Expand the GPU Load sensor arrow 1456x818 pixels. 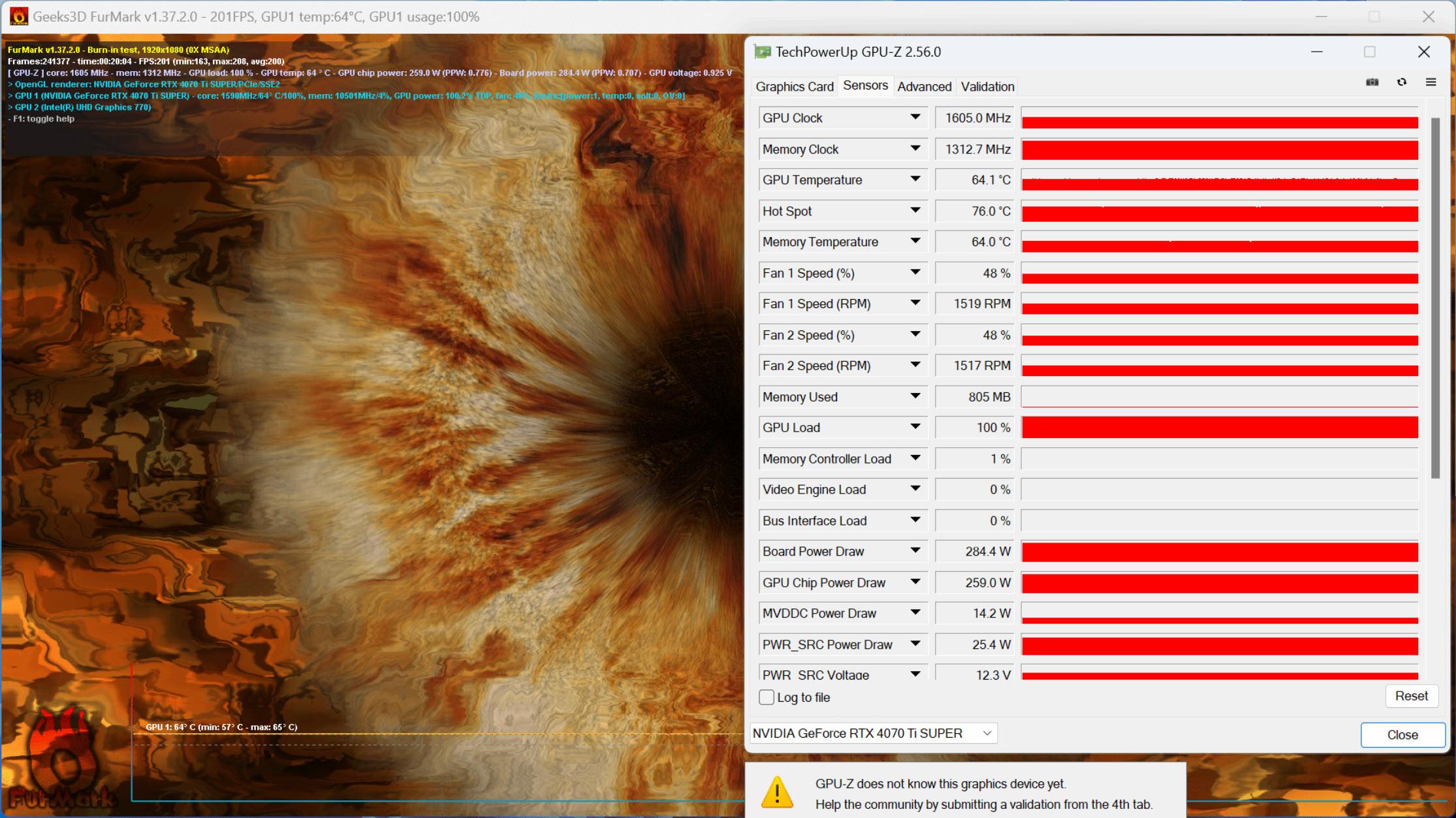(x=916, y=427)
